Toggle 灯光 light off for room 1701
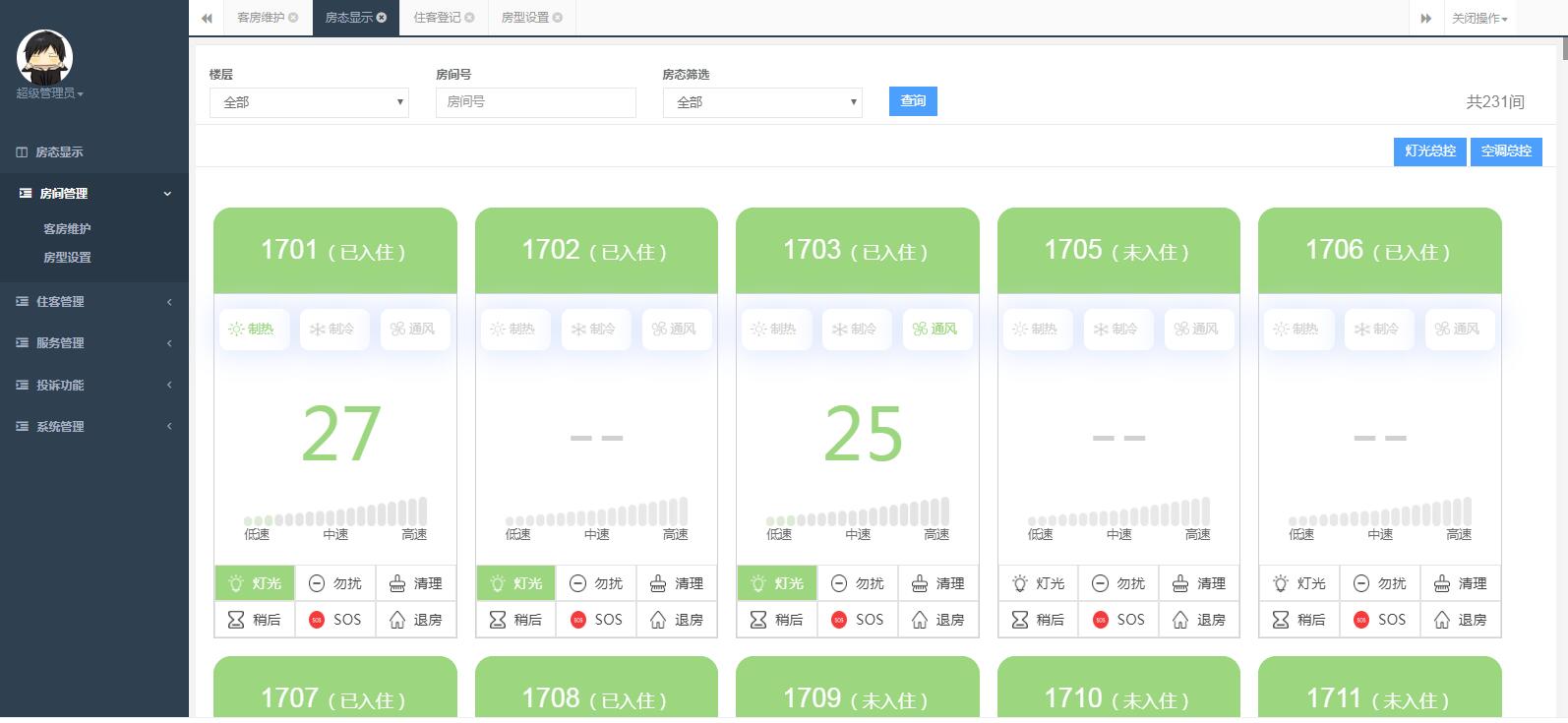 [254, 583]
